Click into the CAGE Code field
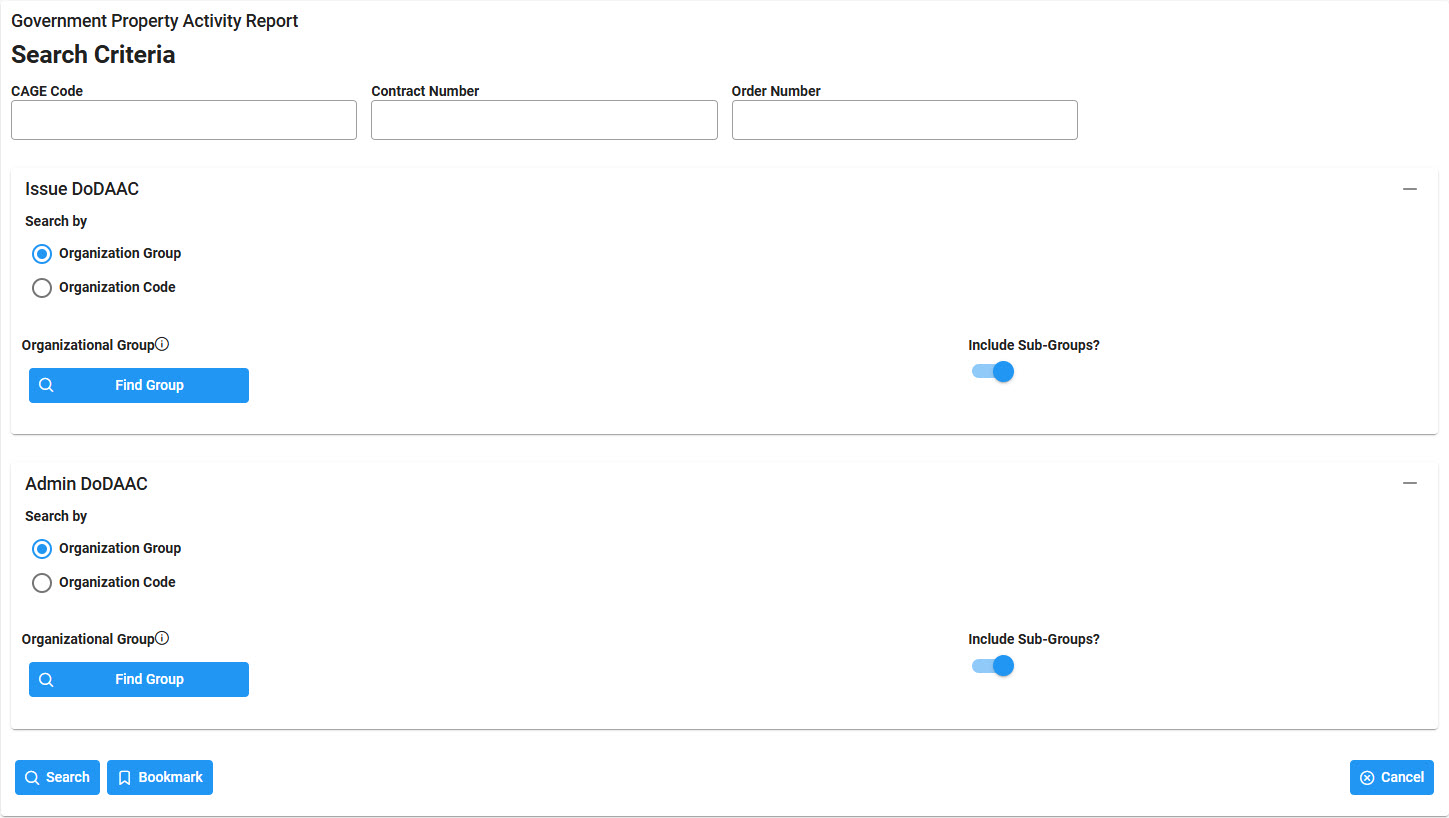This screenshot has width=1449, height=818. pyautogui.click(x=184, y=120)
